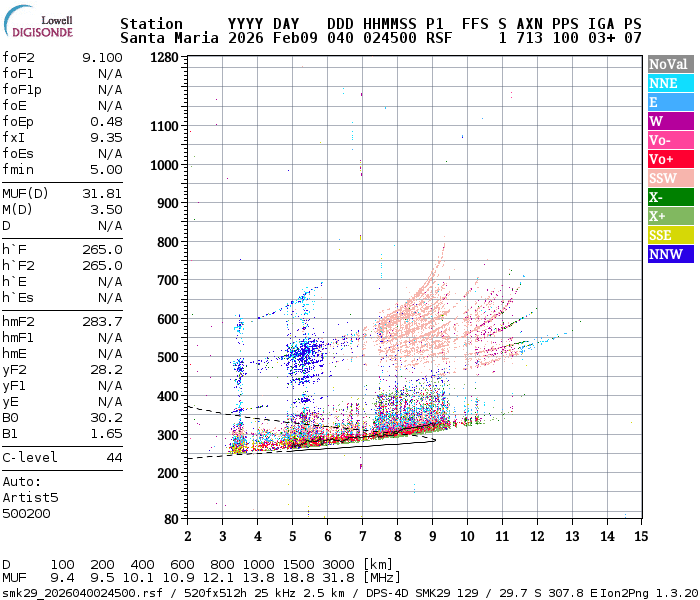Viewport: 700px width, 600px height.
Task: Click the h`Es N/A value
Action: tap(110, 298)
